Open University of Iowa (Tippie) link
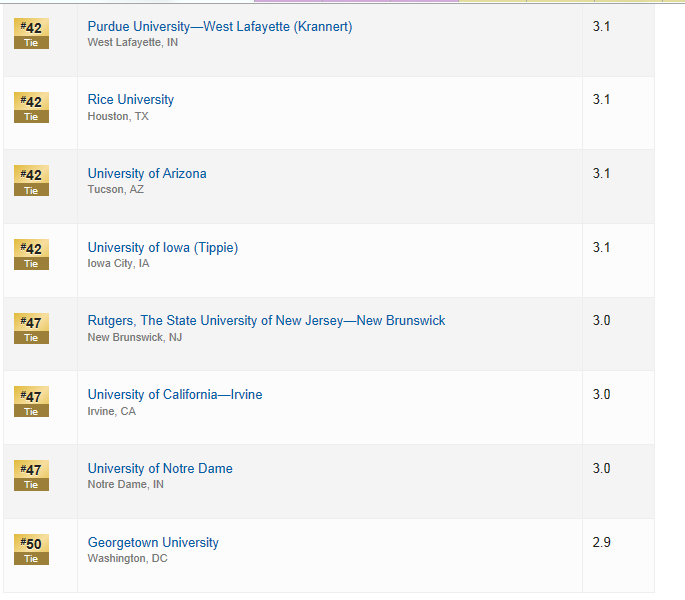The height and width of the screenshot is (600, 685). [163, 248]
